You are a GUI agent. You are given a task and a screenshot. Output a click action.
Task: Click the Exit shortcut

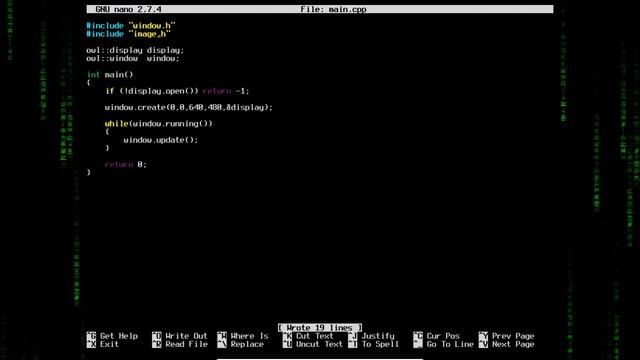pyautogui.click(x=103, y=344)
